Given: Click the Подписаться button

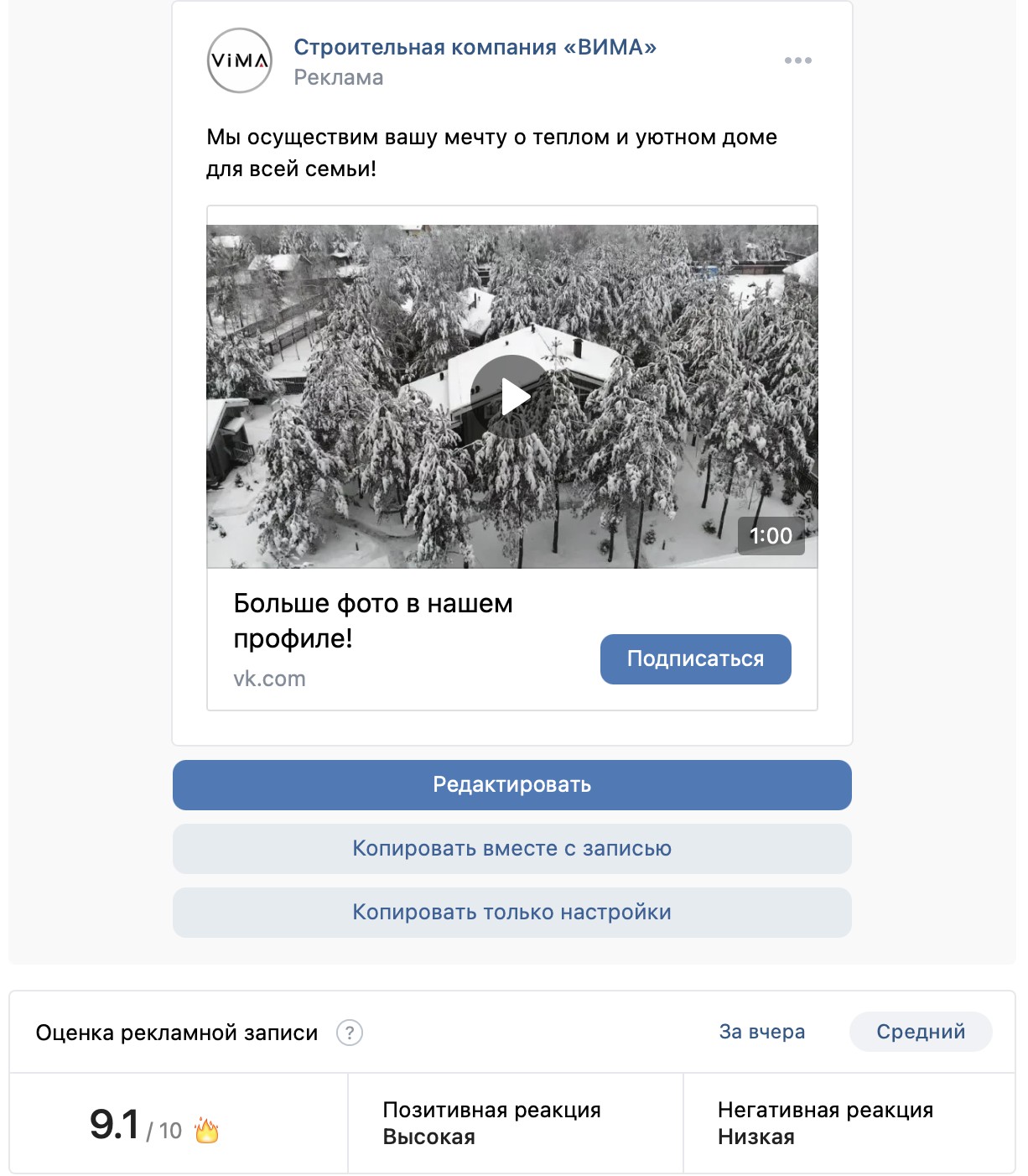Looking at the screenshot, I should pos(696,659).
